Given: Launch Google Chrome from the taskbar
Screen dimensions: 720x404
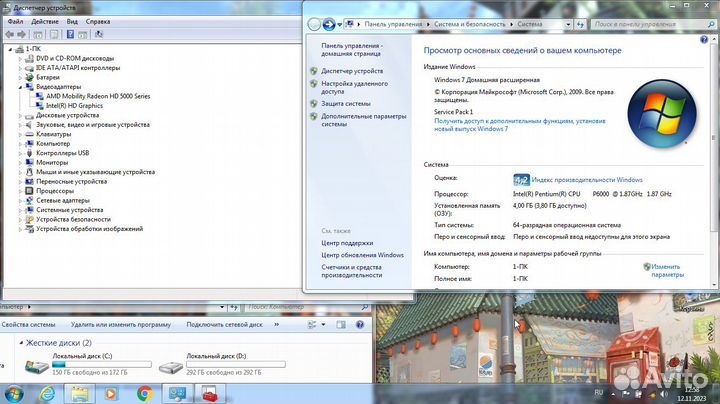Looking at the screenshot, I should 145,394.
